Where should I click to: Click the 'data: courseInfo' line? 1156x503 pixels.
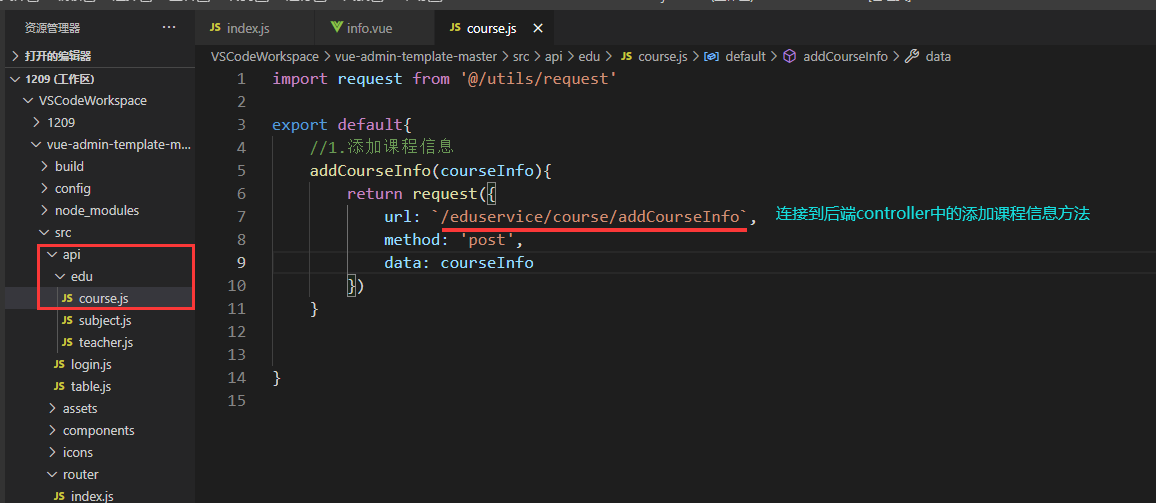click(459, 263)
